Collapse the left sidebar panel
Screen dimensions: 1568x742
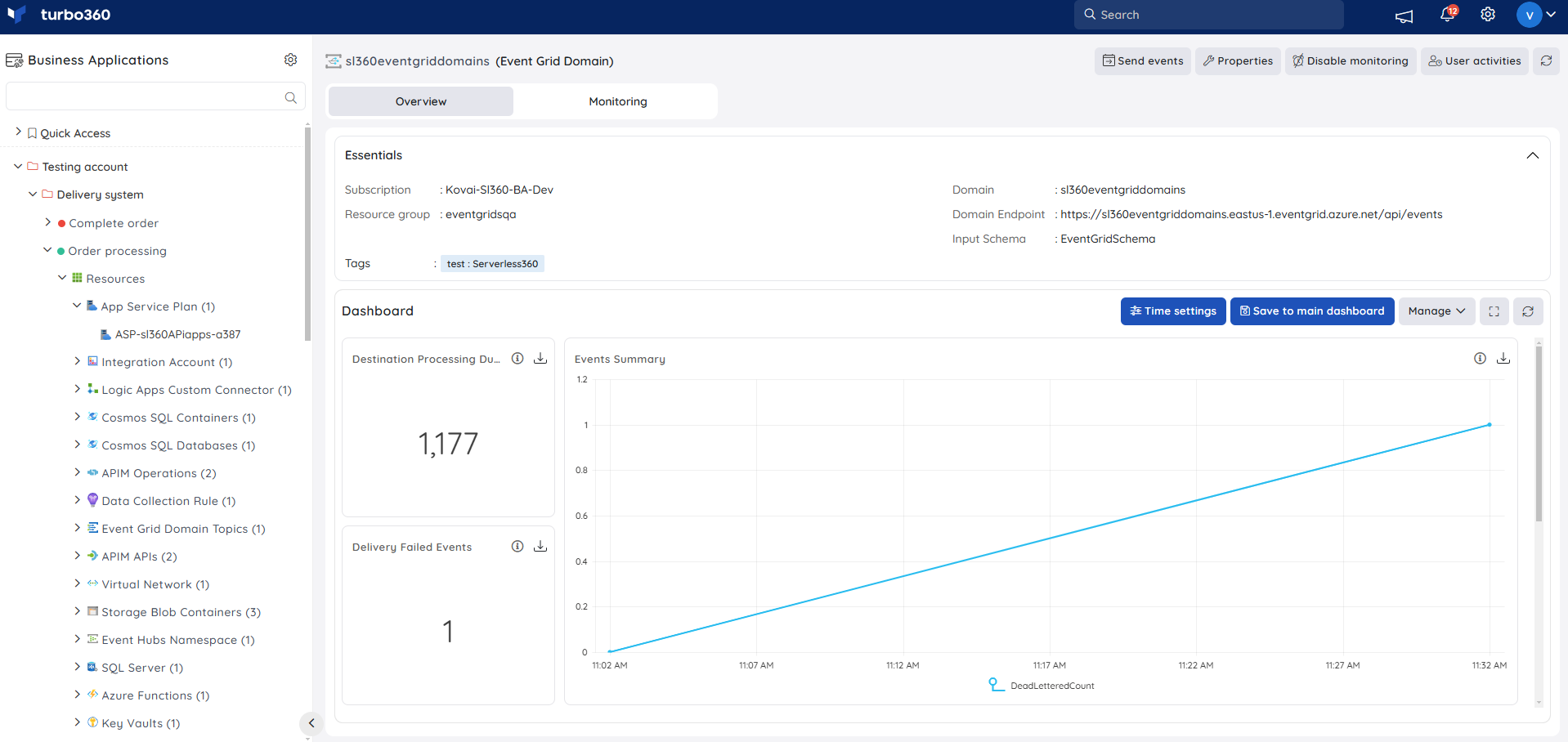(x=311, y=723)
